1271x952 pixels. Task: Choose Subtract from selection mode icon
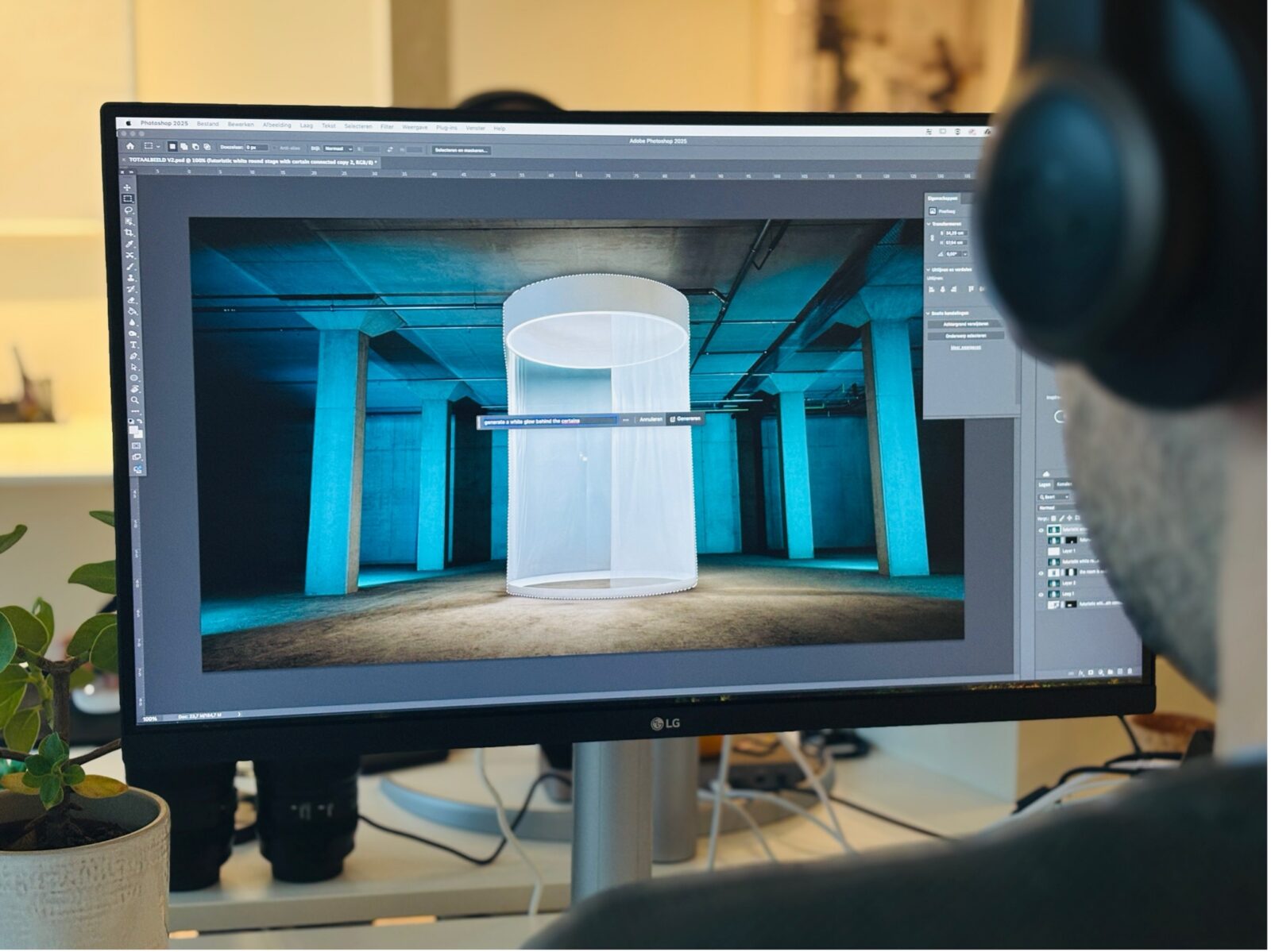[x=195, y=147]
